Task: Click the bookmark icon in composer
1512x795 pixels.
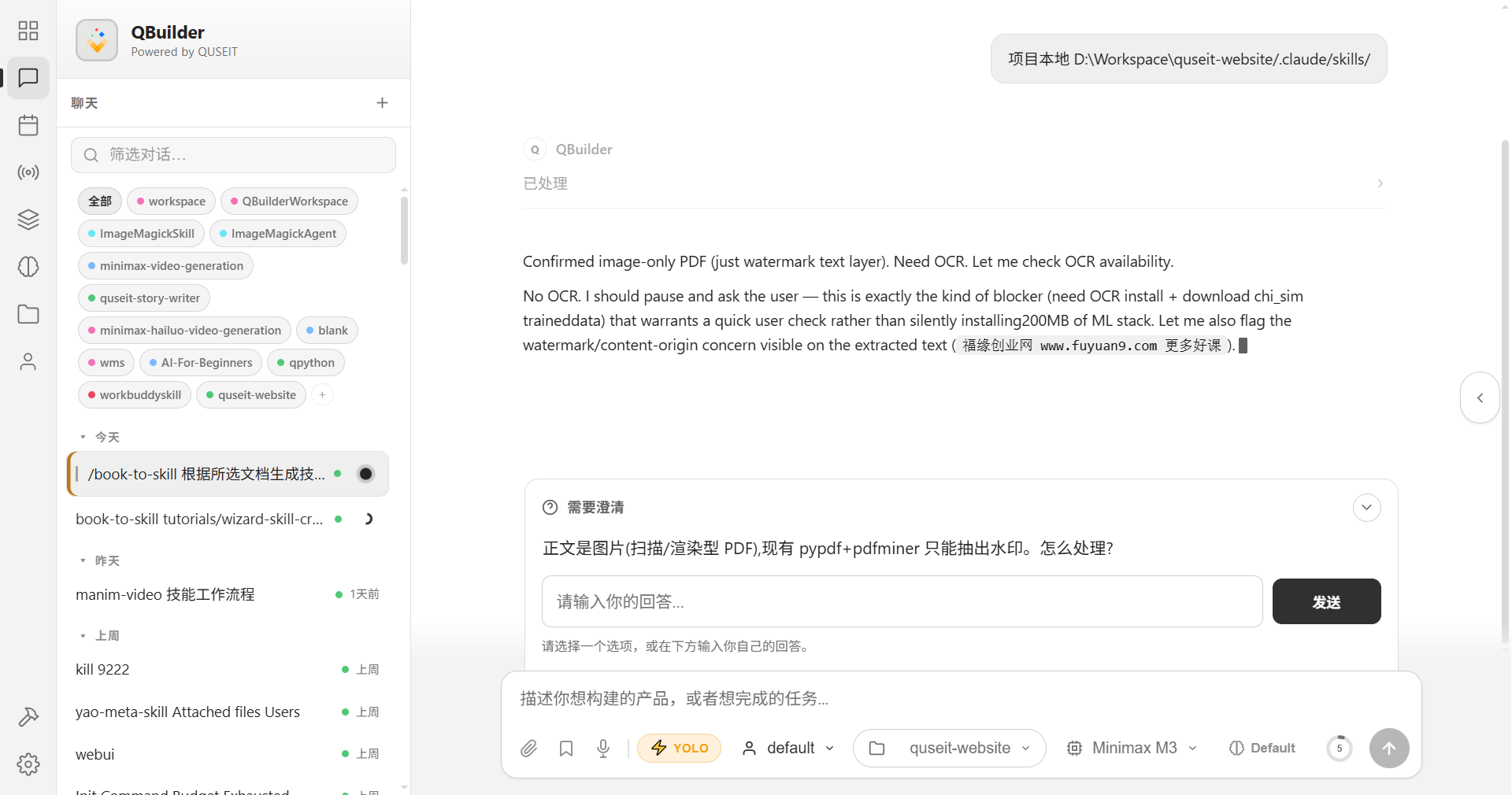Action: point(566,748)
